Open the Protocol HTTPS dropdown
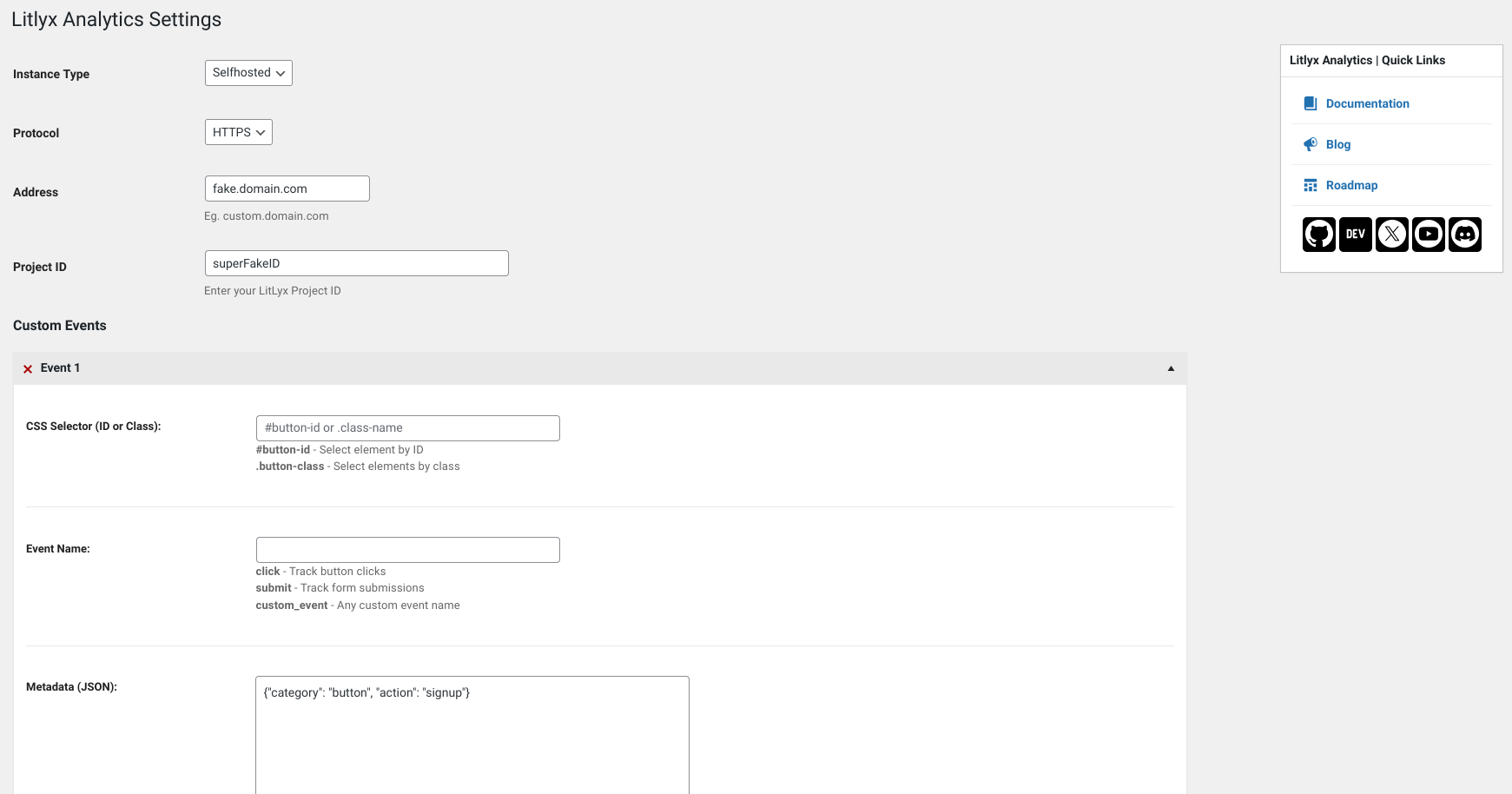Viewport: 1512px width, 794px height. pyautogui.click(x=239, y=132)
